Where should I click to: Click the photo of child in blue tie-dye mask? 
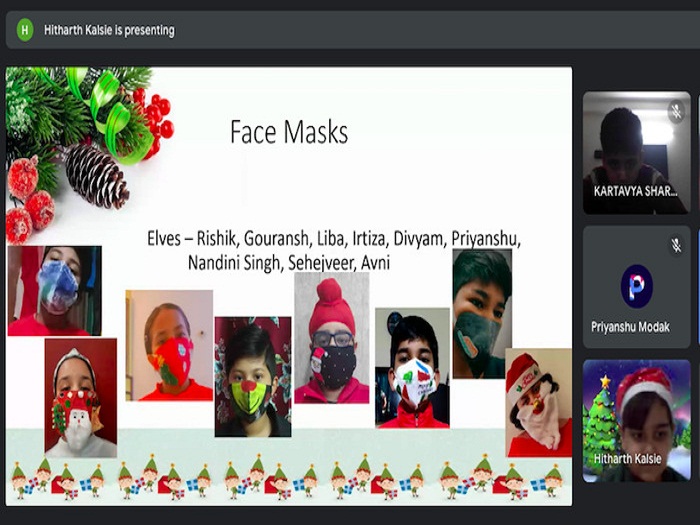tap(54, 291)
